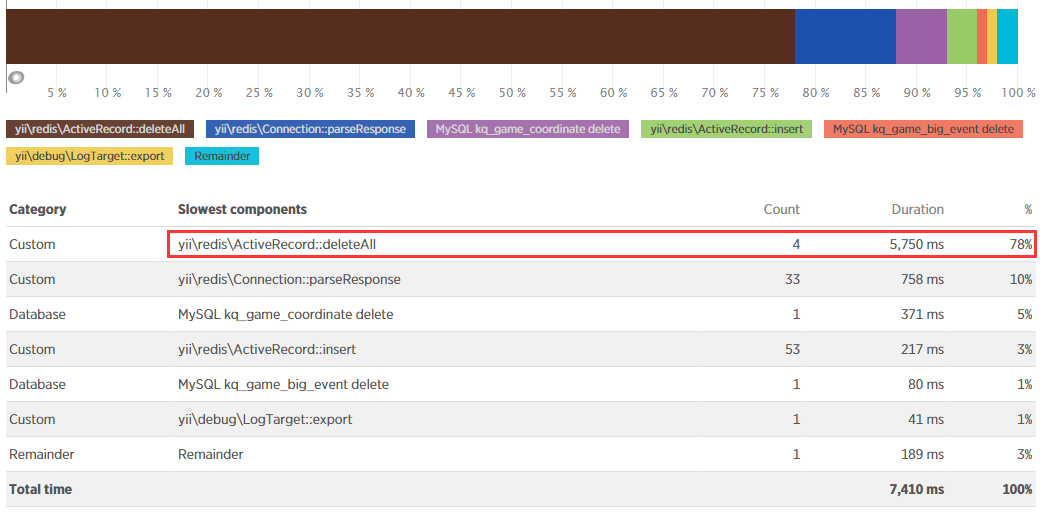Viewport: 1044px width, 515px height.
Task: Open the MySQL kq_game_big_event delete table row
Action: pyautogui.click(x=521, y=384)
